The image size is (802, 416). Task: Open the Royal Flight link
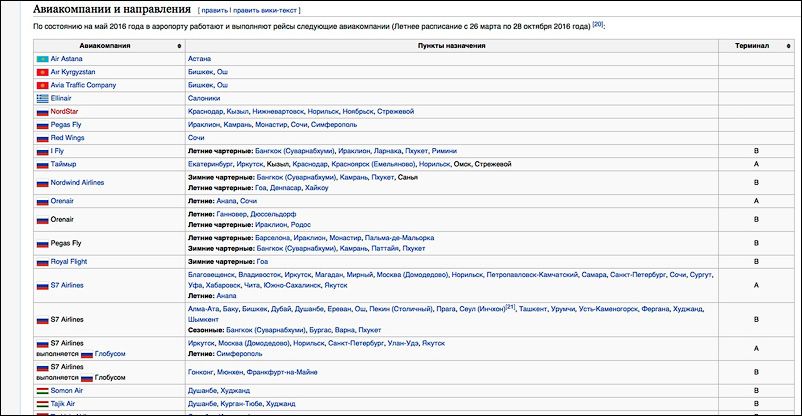point(69,262)
